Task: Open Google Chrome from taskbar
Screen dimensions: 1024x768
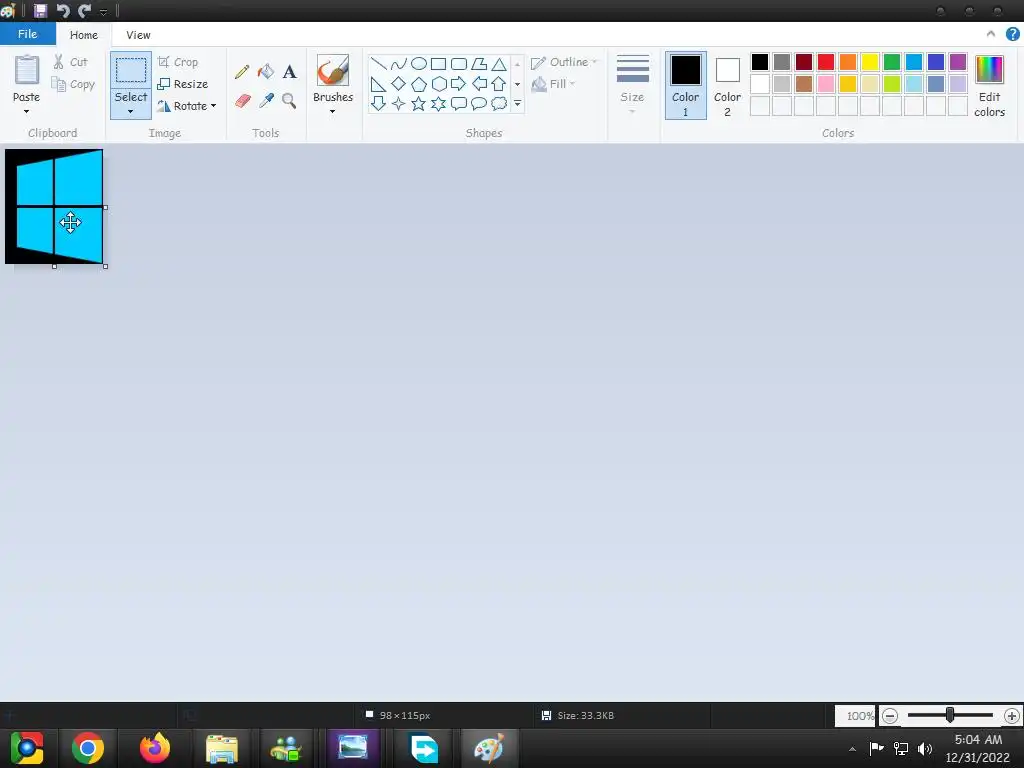Action: coord(88,748)
